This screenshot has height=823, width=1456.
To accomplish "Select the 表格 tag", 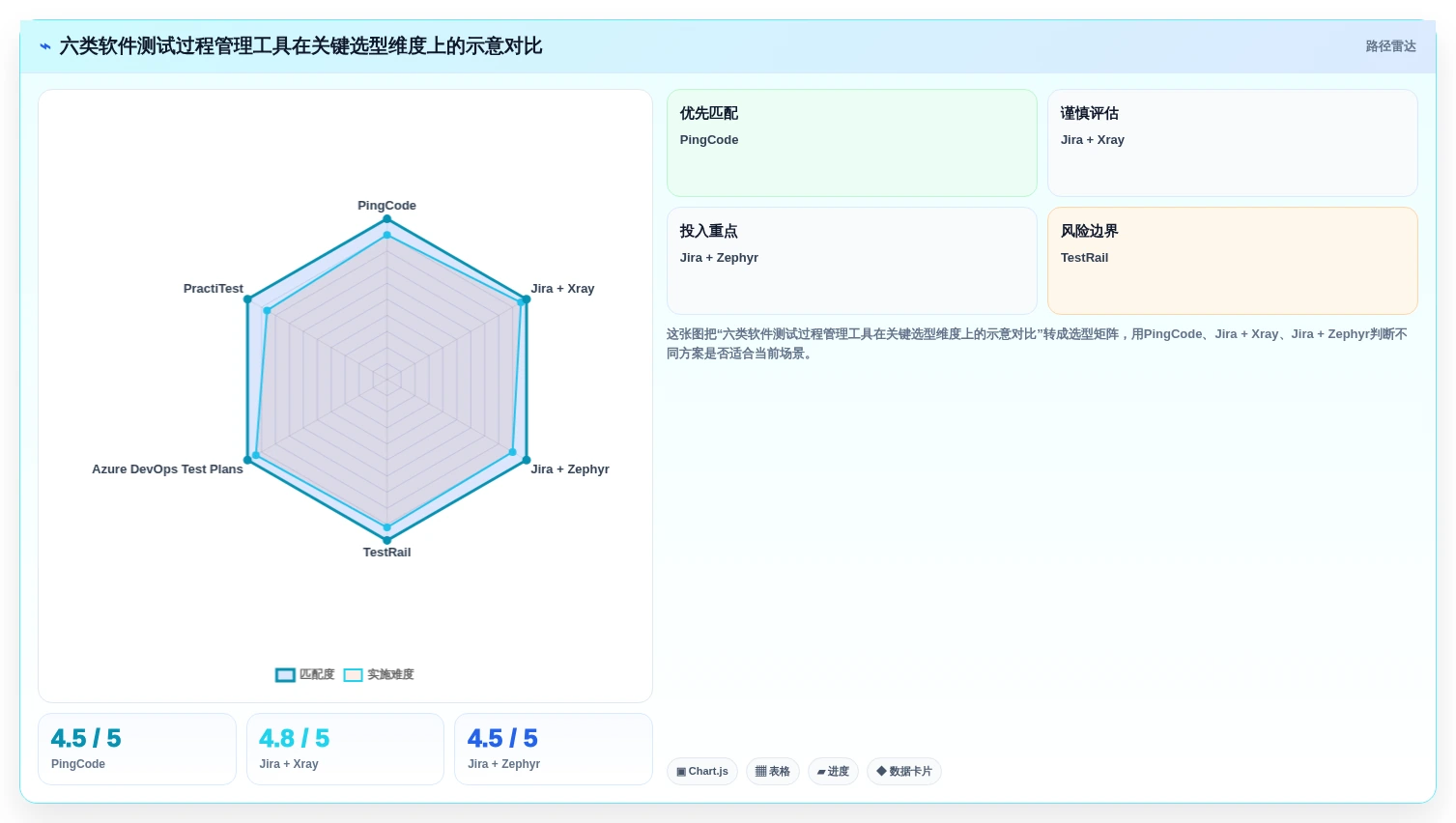I will pyautogui.click(x=773, y=772).
